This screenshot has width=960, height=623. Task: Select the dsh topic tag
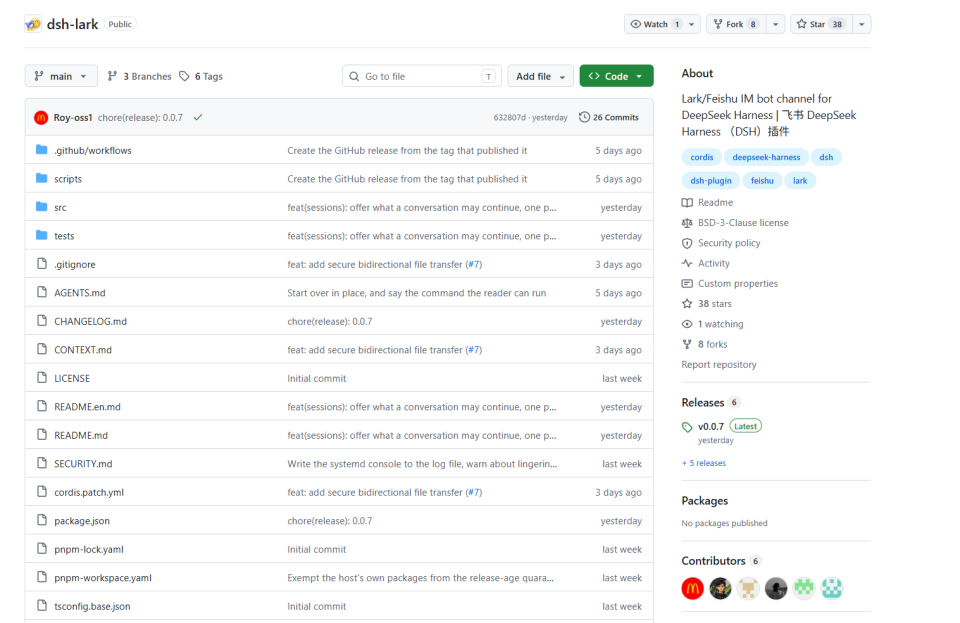pos(826,157)
